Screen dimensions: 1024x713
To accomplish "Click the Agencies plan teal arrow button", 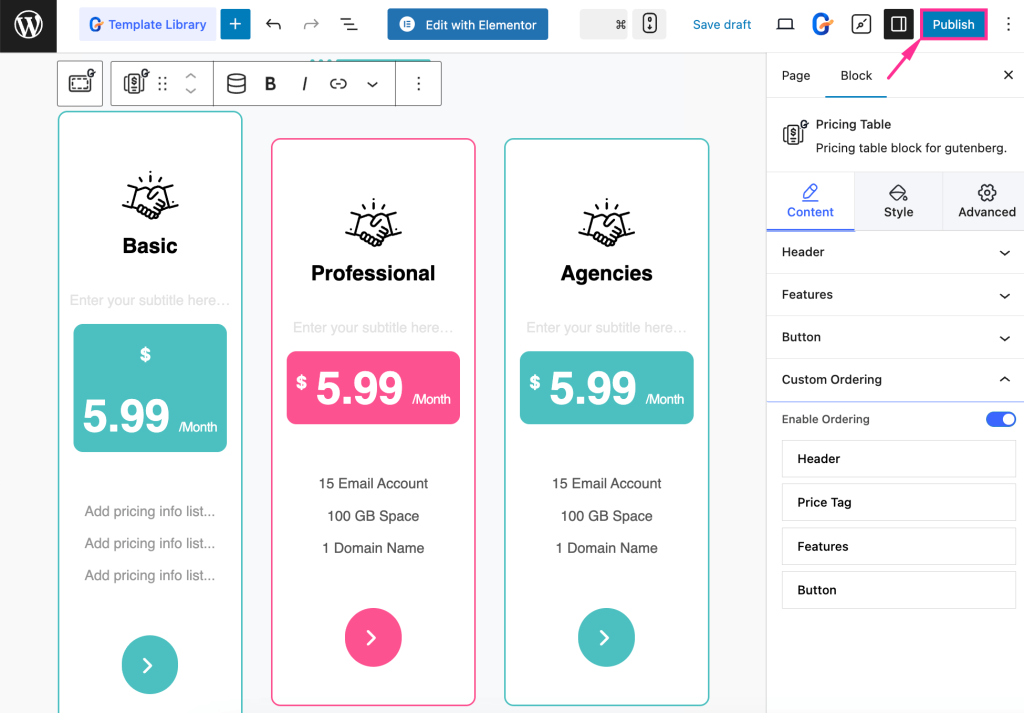I will pos(606,637).
